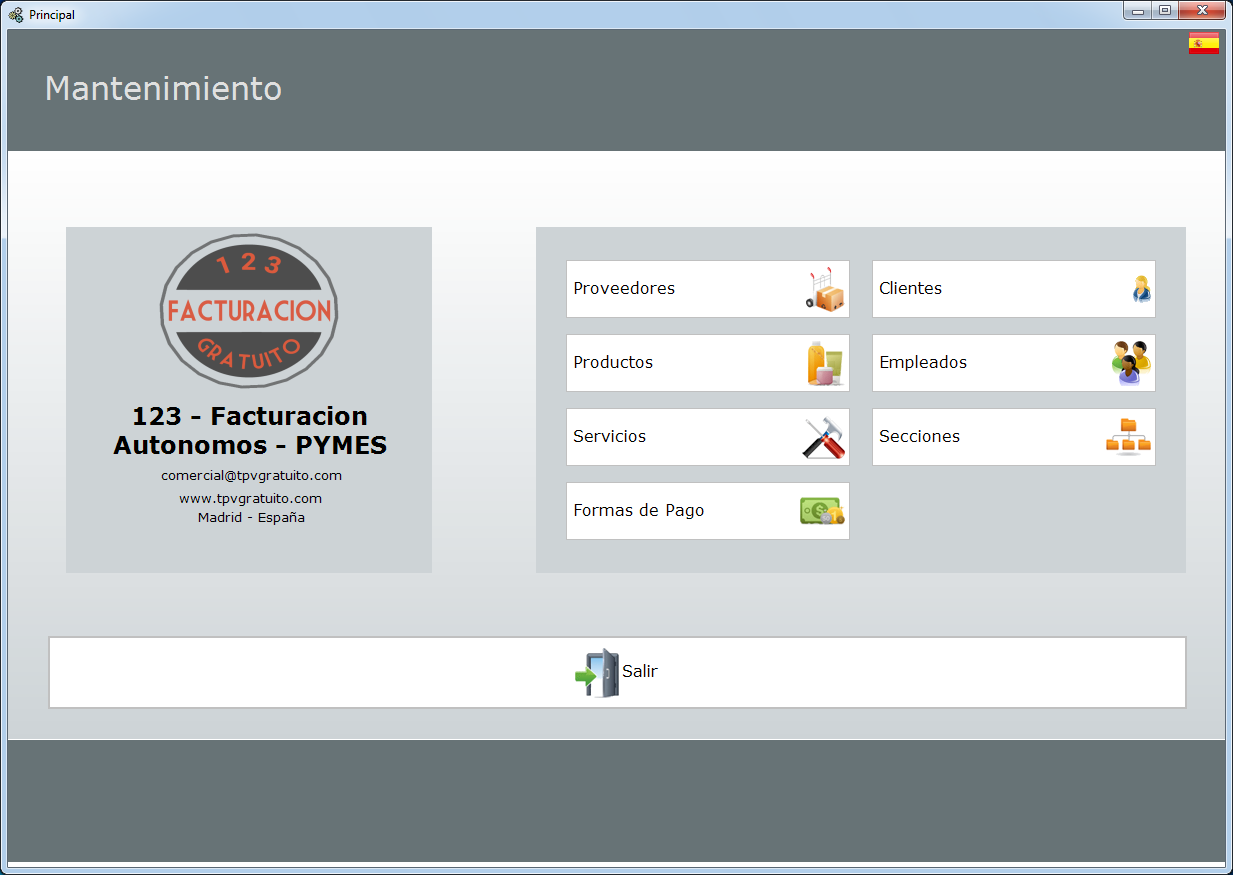Click the cash icon on Formas de Pago
Screen dimensions: 1233x875
822,511
